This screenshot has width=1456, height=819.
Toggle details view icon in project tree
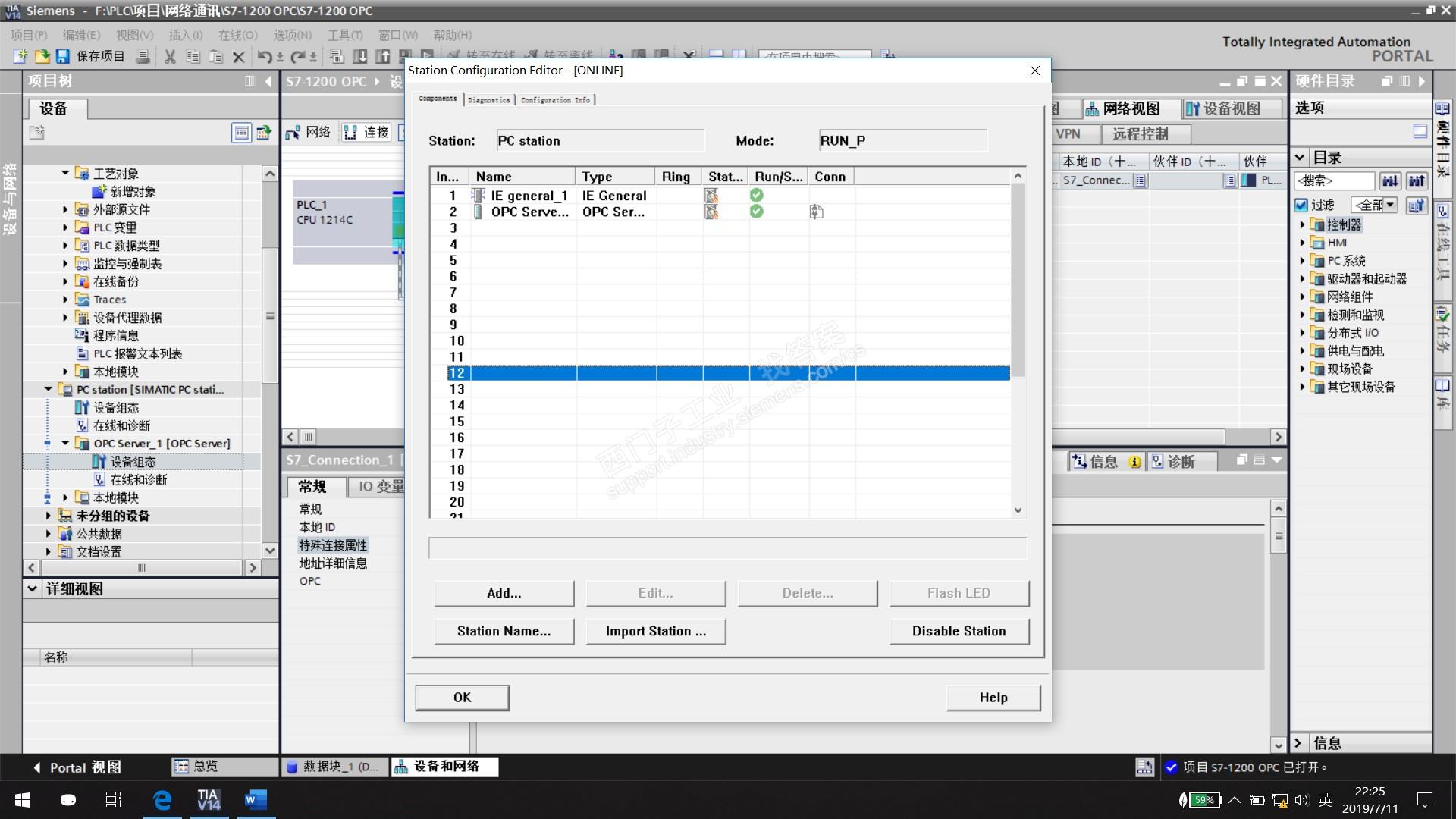(x=241, y=133)
